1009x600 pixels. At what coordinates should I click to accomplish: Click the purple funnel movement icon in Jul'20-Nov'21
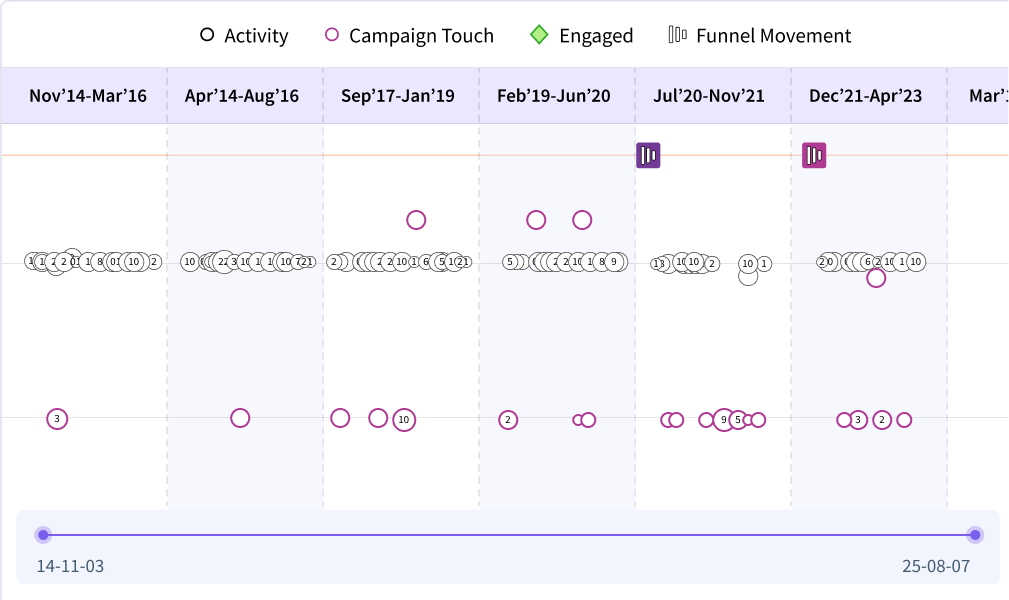(648, 155)
